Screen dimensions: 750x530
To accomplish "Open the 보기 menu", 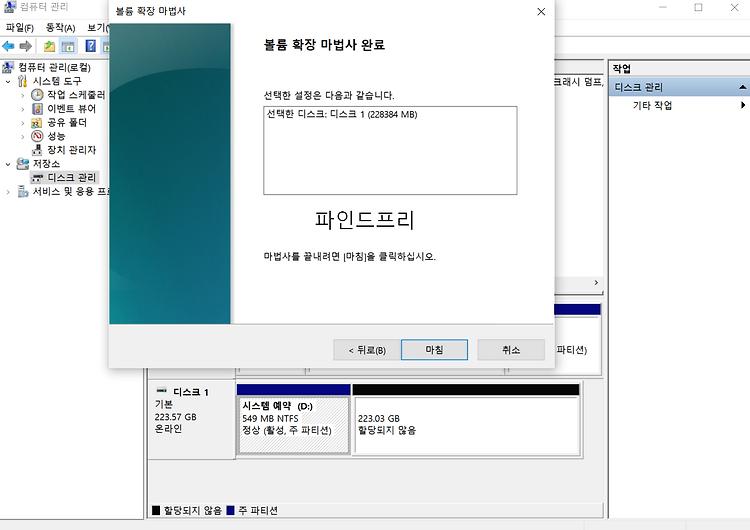I will click(x=98, y=28).
